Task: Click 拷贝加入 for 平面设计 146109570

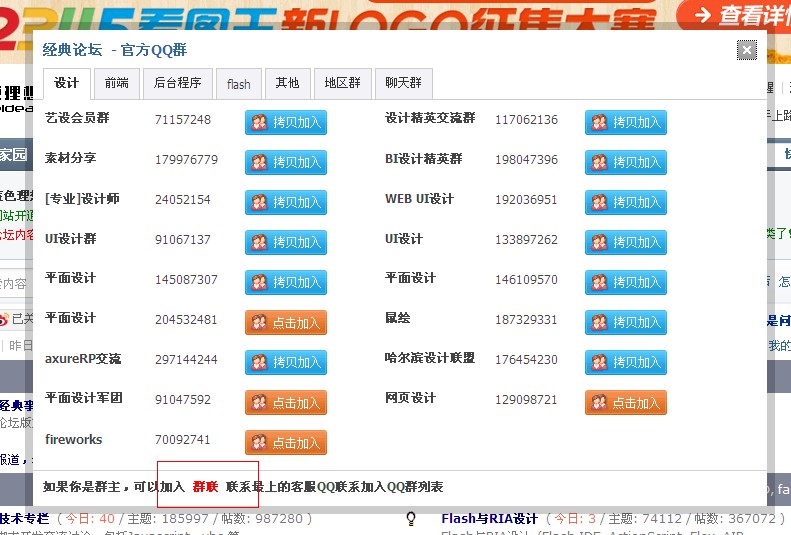Action: click(x=626, y=282)
